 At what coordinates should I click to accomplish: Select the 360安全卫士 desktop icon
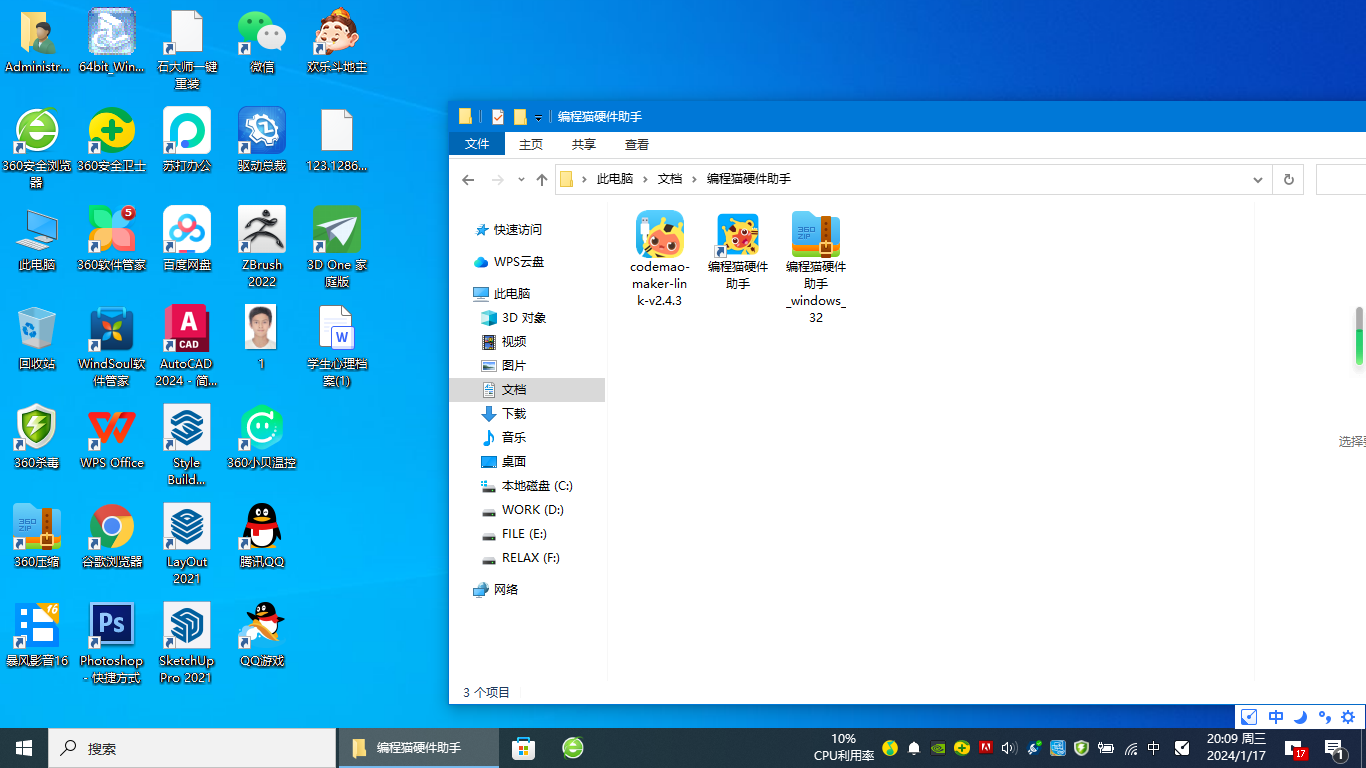click(x=112, y=140)
